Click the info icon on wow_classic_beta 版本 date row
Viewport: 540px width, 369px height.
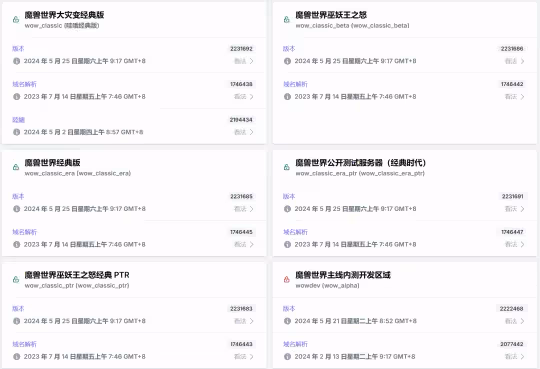pyautogui.click(x=287, y=61)
